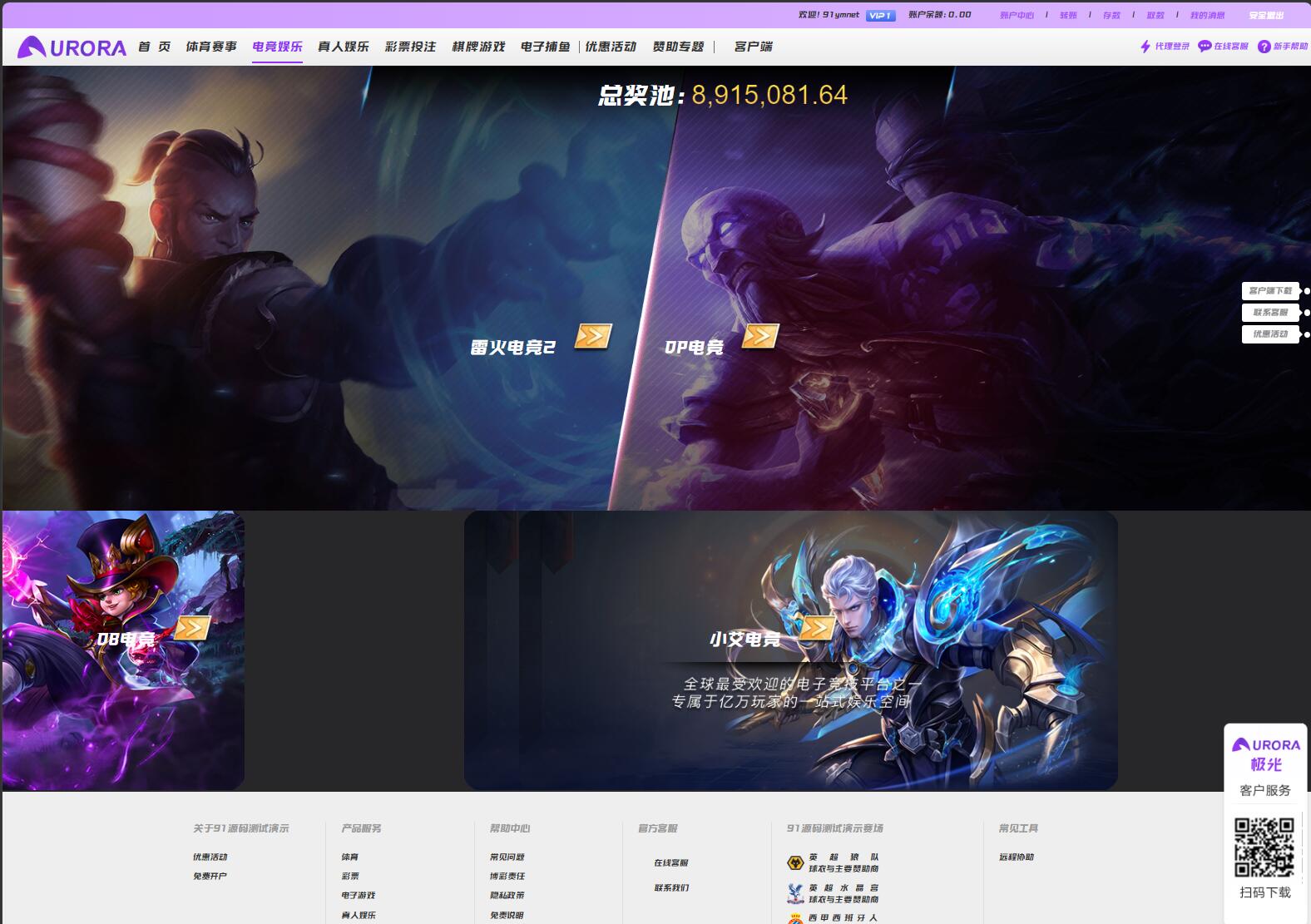Click the 存款 link in the top bar
1311x924 pixels.
(1111, 15)
